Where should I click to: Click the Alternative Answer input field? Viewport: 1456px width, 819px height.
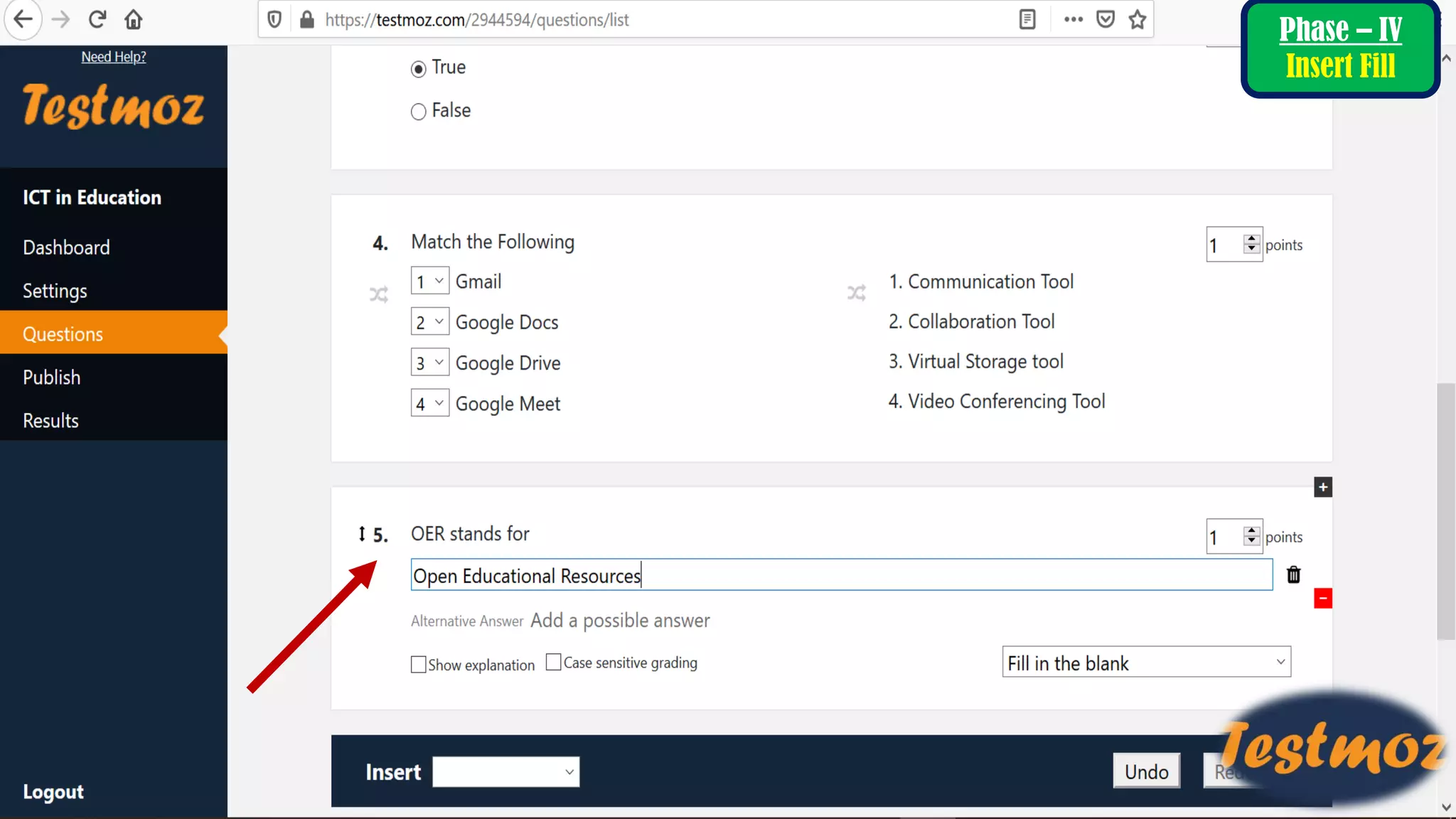click(620, 621)
